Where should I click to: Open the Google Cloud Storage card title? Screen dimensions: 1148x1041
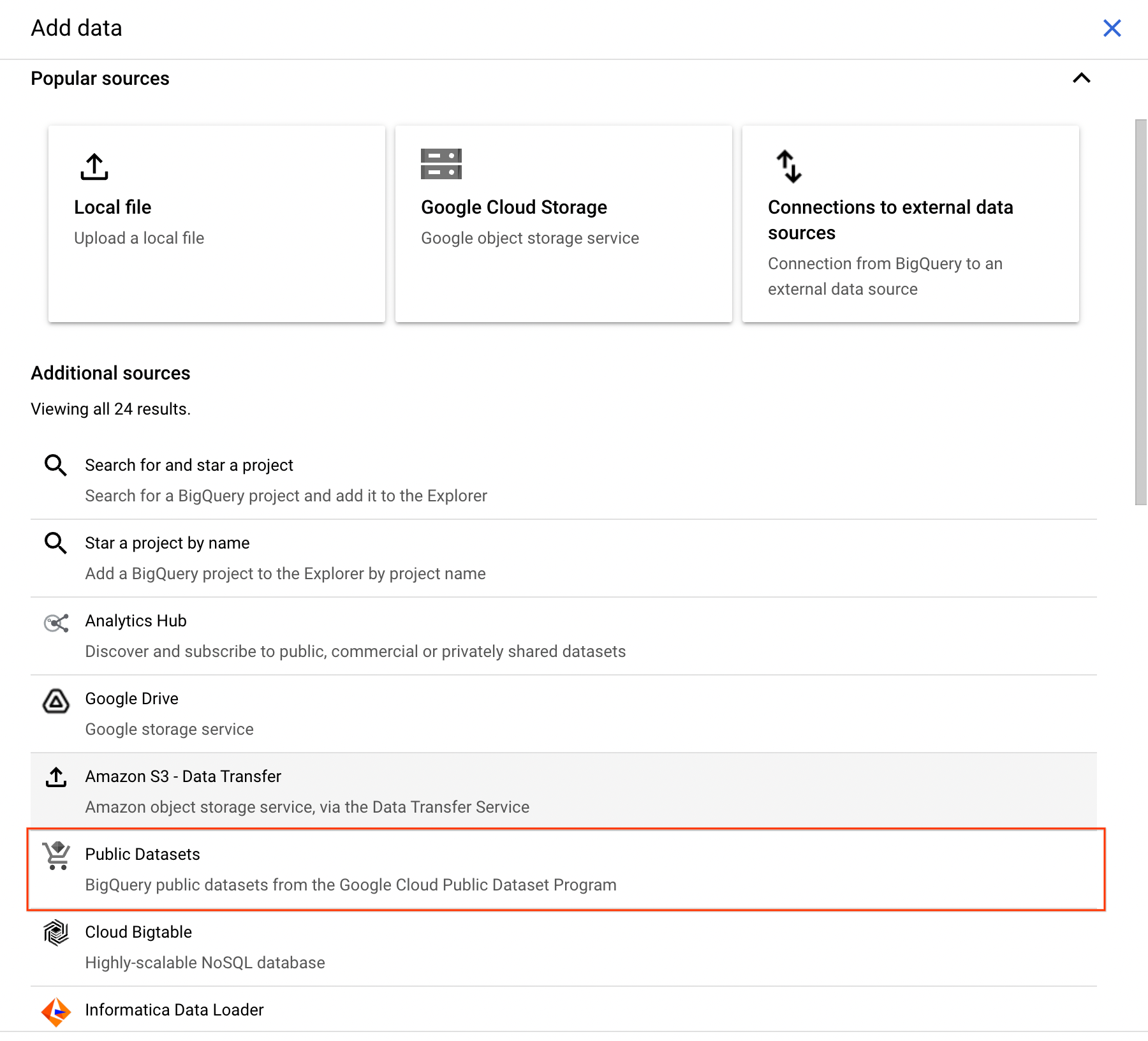point(513,207)
